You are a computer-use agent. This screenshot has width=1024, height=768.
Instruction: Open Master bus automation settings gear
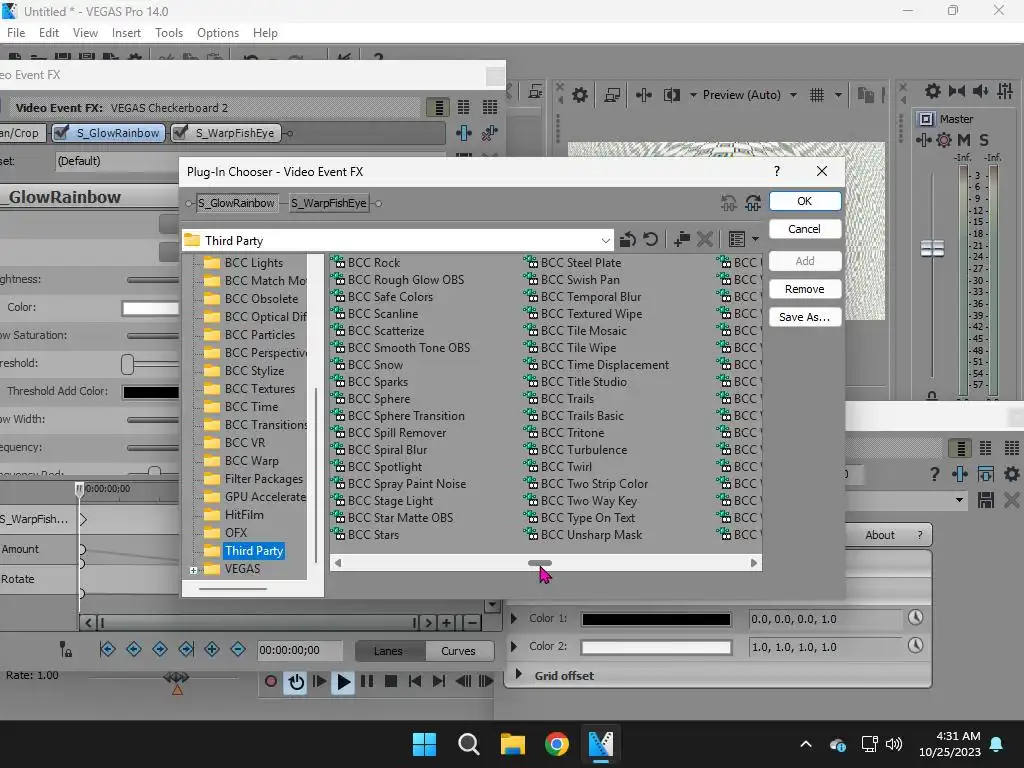coord(944,140)
